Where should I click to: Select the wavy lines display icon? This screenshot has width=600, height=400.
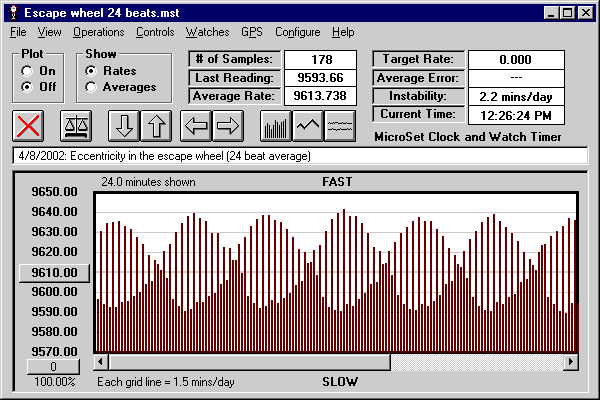click(340, 126)
